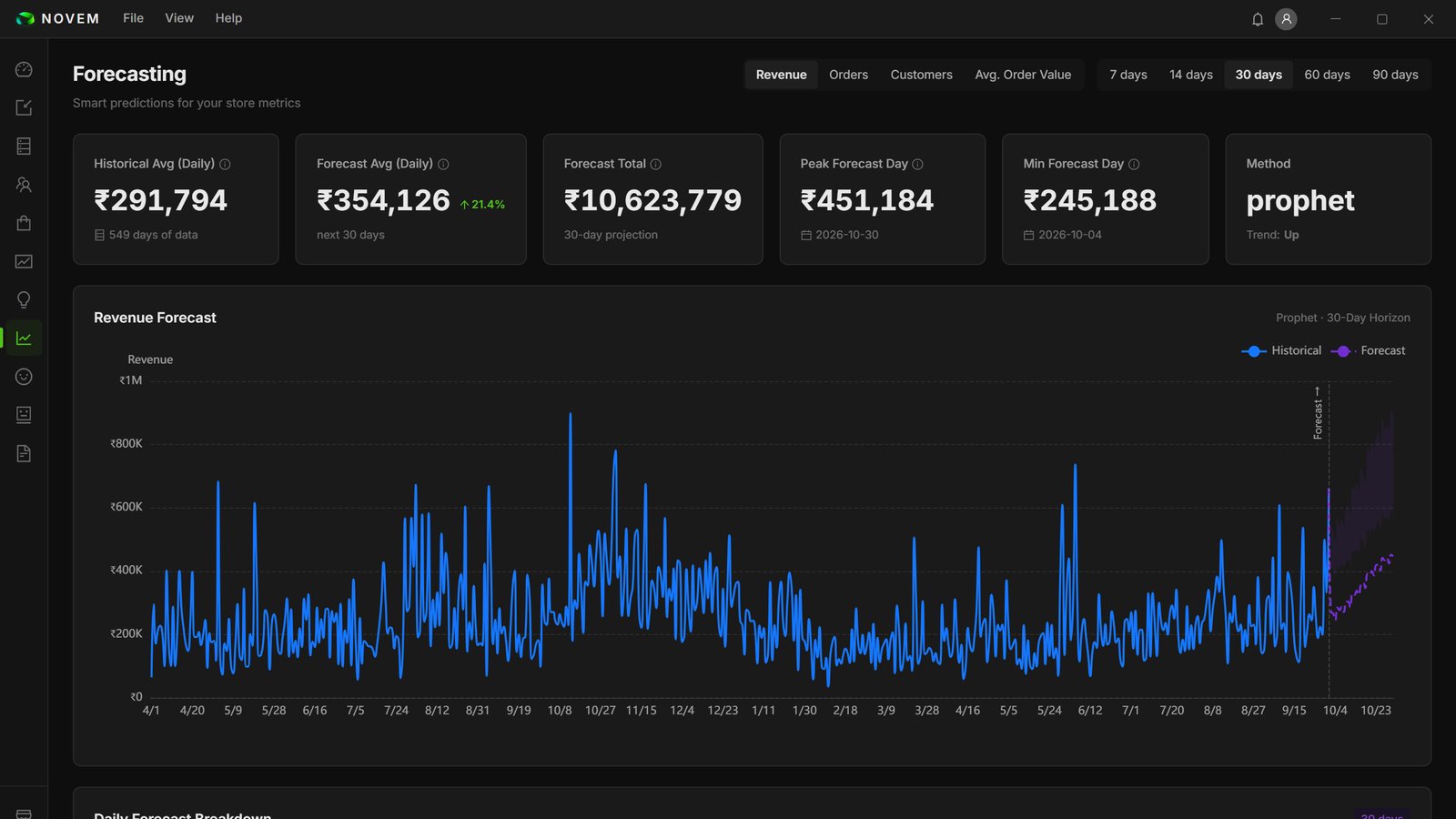
Task: Open the shopping bag sidebar icon
Action: pyautogui.click(x=24, y=223)
